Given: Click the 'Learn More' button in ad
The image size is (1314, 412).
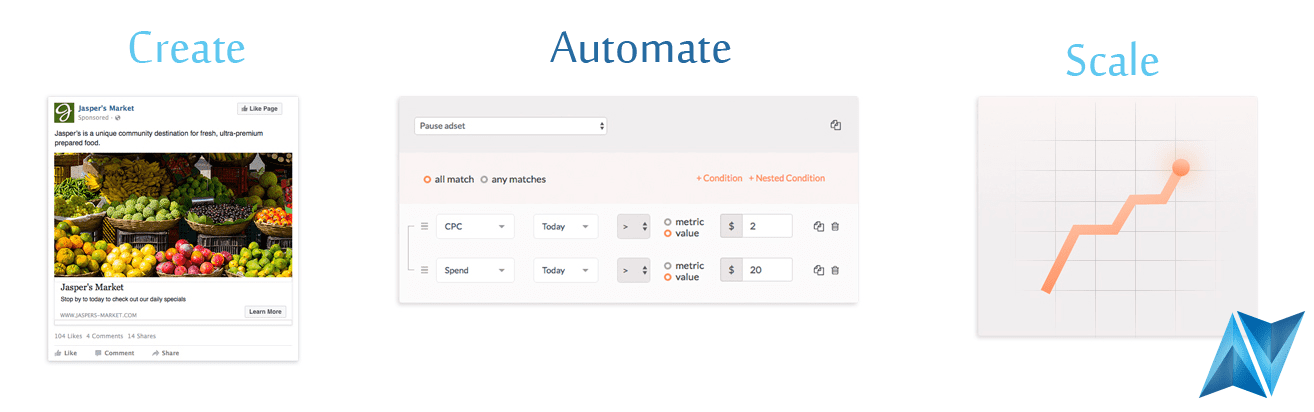Looking at the screenshot, I should point(265,312).
